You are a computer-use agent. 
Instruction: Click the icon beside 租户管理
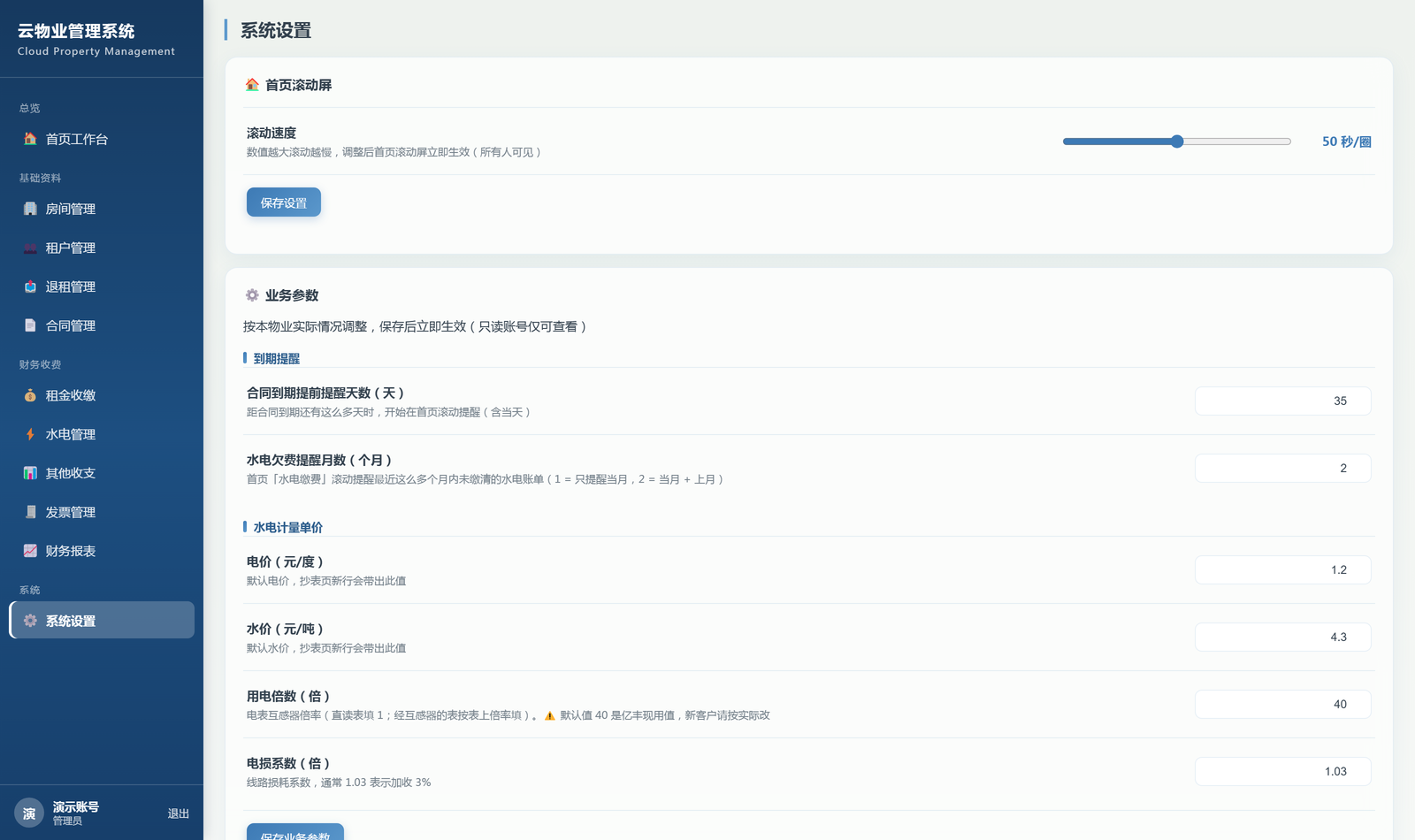pyautogui.click(x=30, y=248)
